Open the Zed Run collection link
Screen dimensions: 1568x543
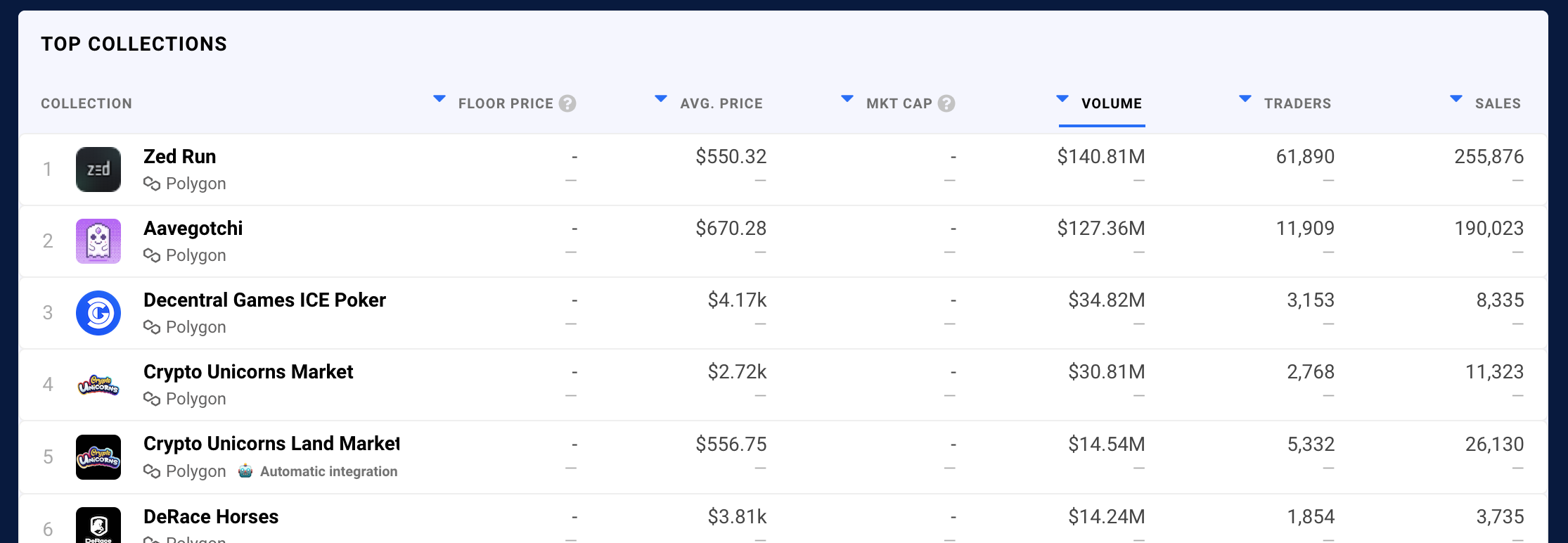[x=180, y=156]
